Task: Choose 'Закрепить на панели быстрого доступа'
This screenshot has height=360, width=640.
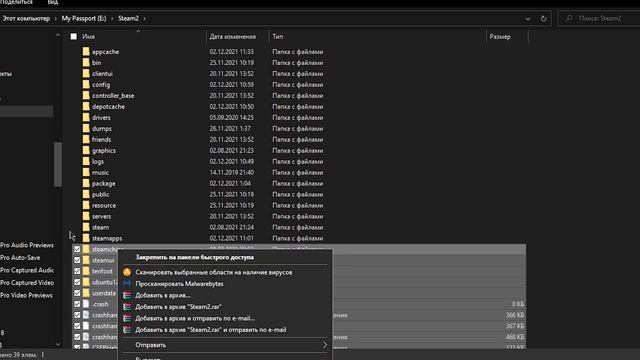Action: [195, 257]
